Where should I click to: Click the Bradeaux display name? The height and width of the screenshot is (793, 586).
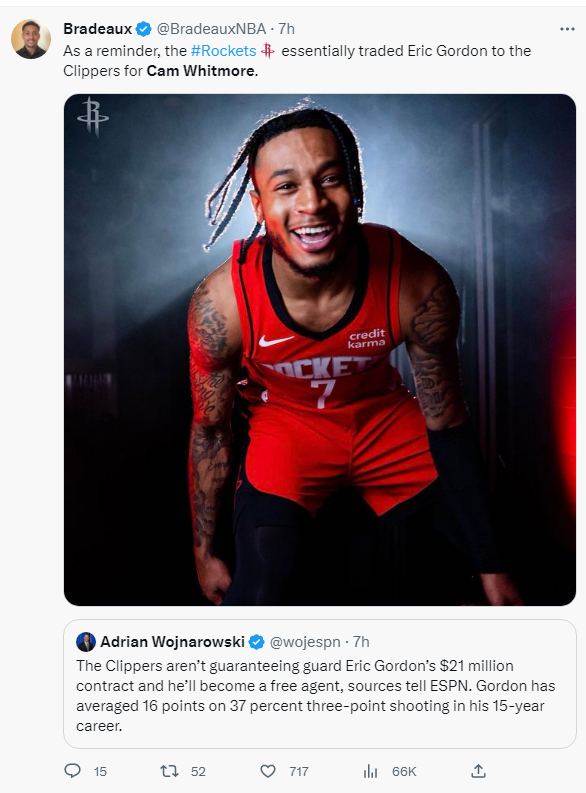coord(98,29)
